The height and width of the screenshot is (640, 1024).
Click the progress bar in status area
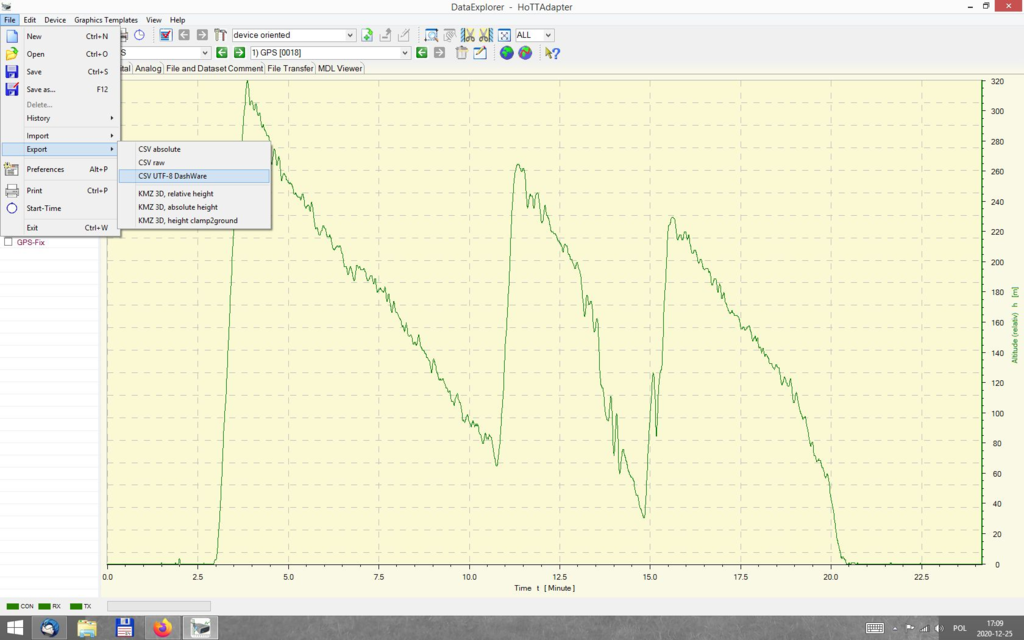tap(158, 606)
